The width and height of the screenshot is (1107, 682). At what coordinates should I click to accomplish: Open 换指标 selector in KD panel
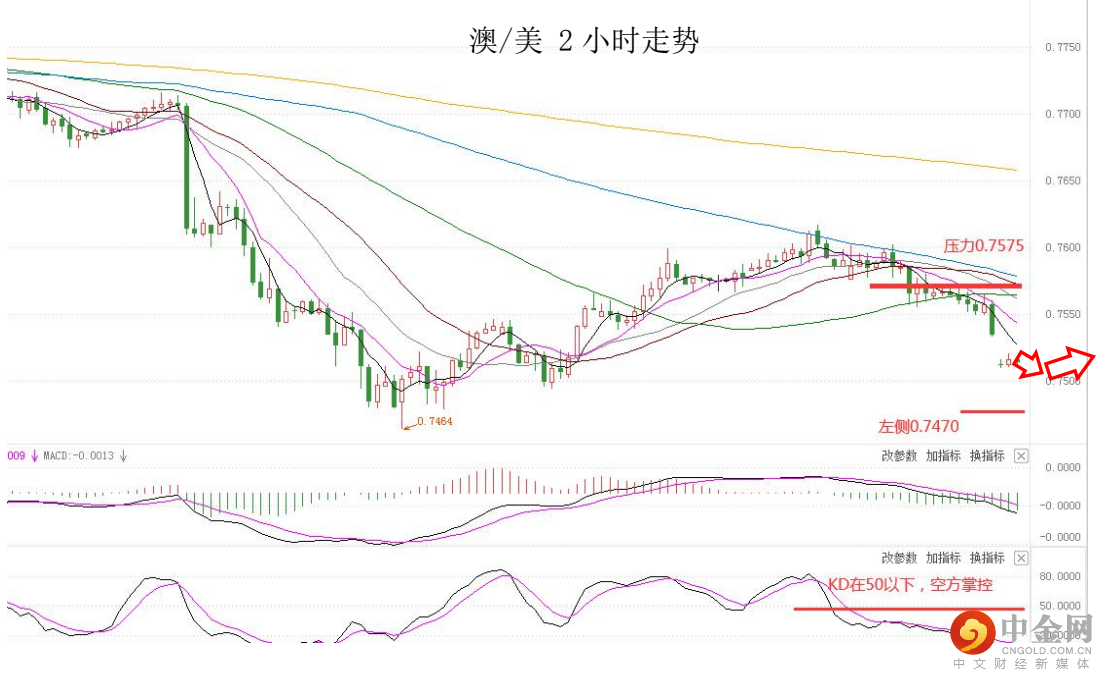point(987,558)
